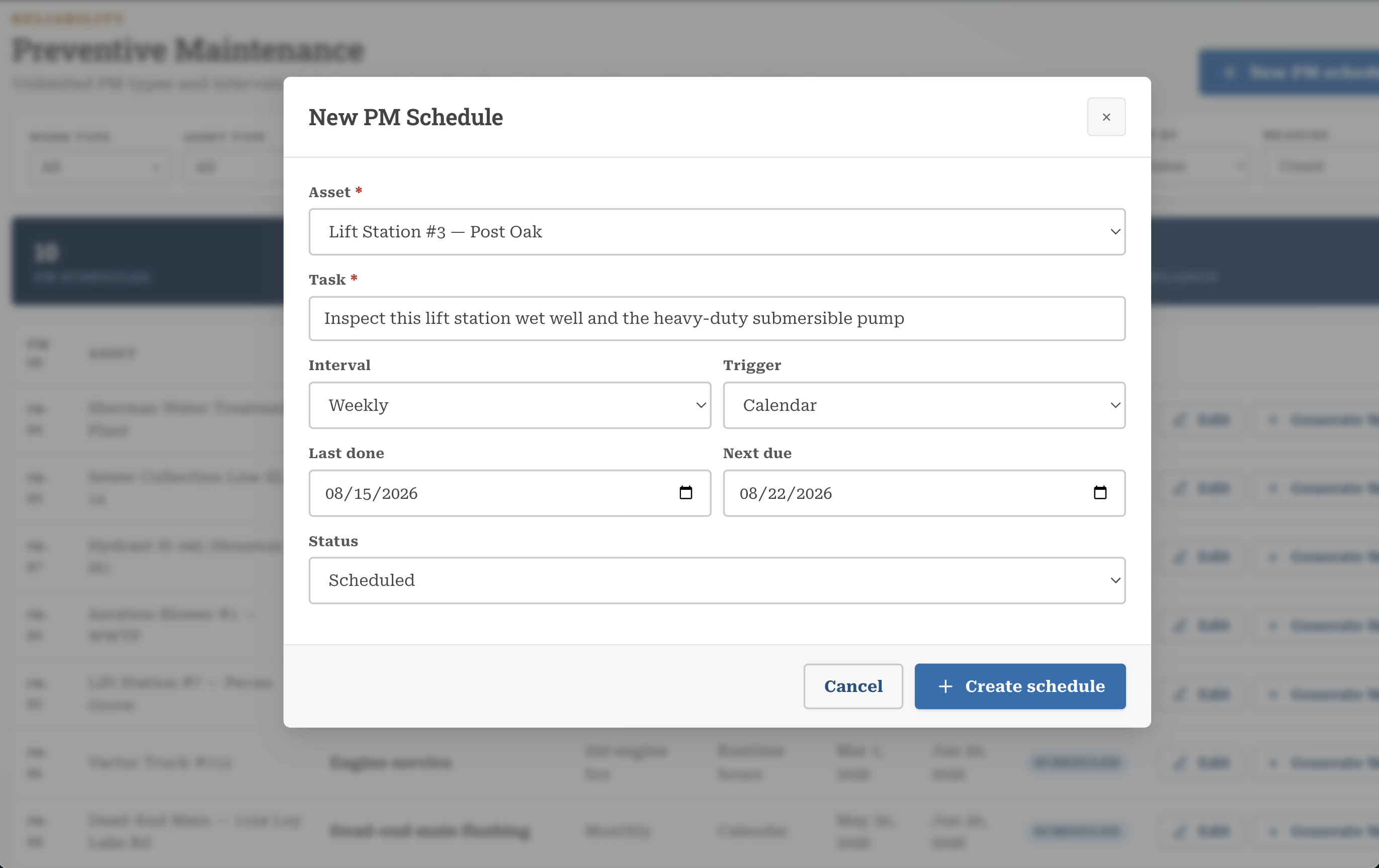This screenshot has height=868, width=1379.
Task: Open the Trigger dropdown showing Calendar
Action: coord(924,405)
